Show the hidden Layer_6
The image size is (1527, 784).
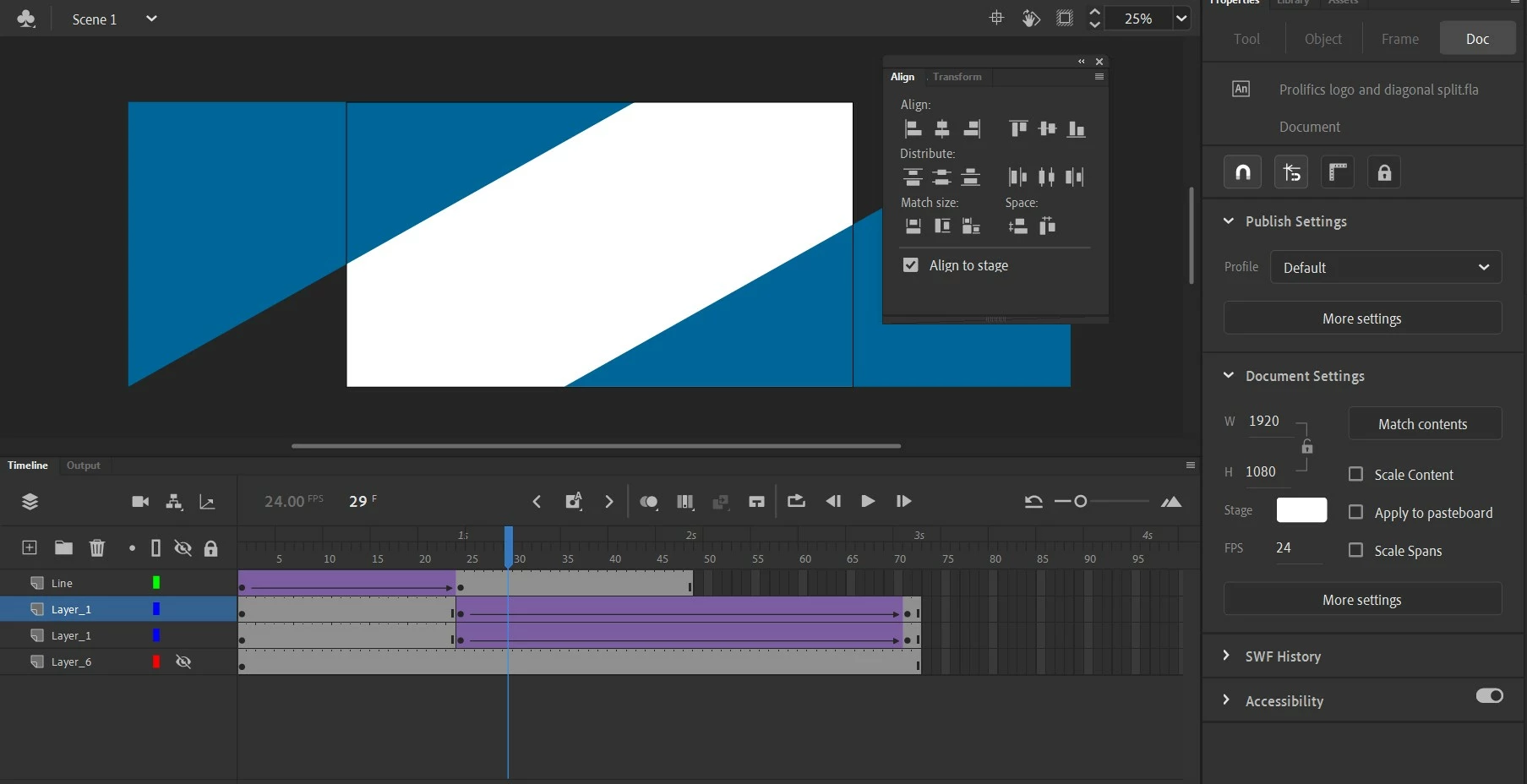[183, 661]
